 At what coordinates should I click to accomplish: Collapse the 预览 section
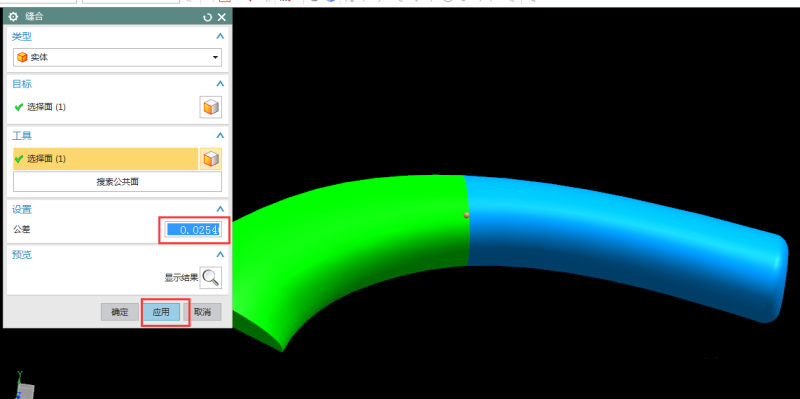tap(220, 254)
